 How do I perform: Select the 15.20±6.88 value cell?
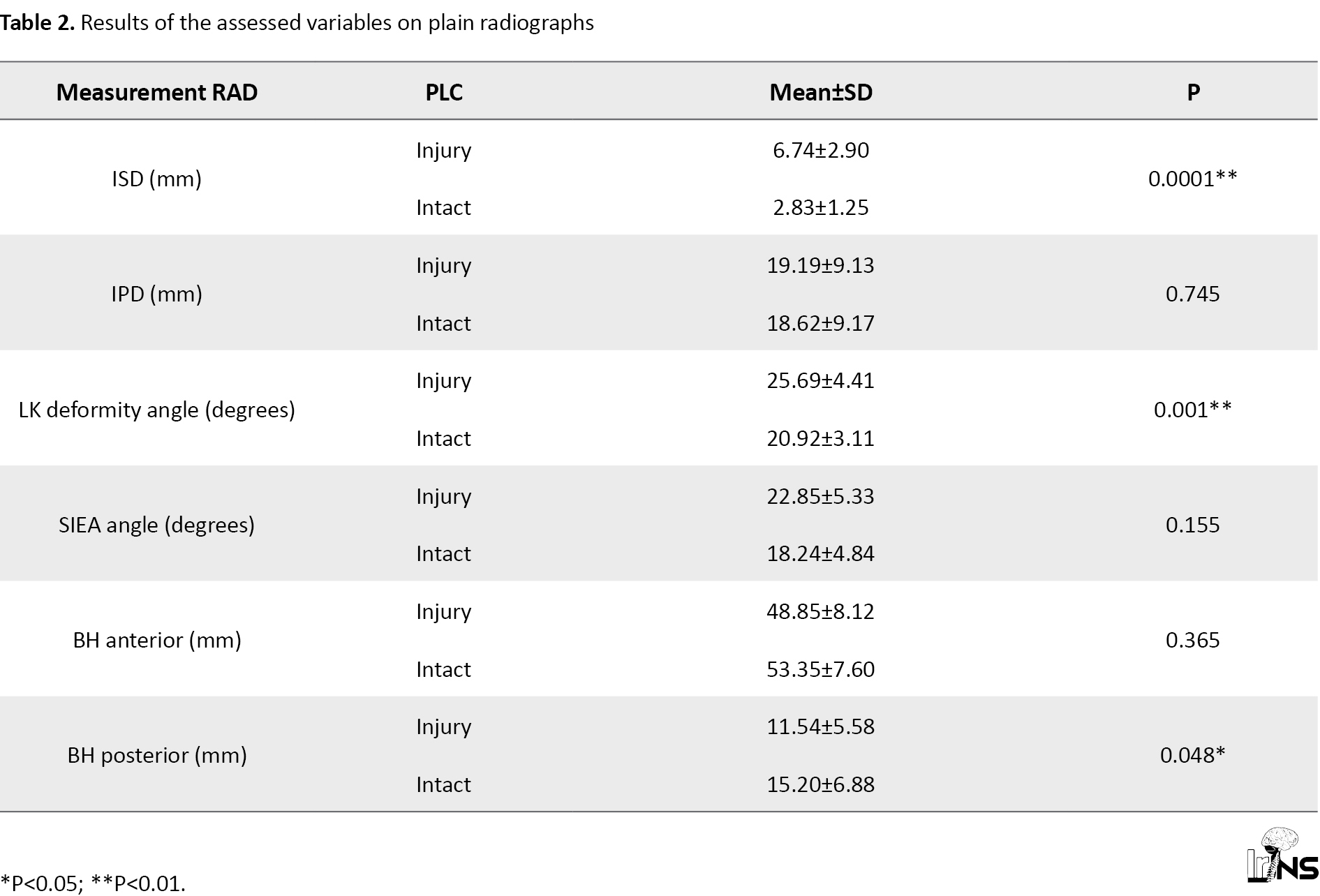821,784
